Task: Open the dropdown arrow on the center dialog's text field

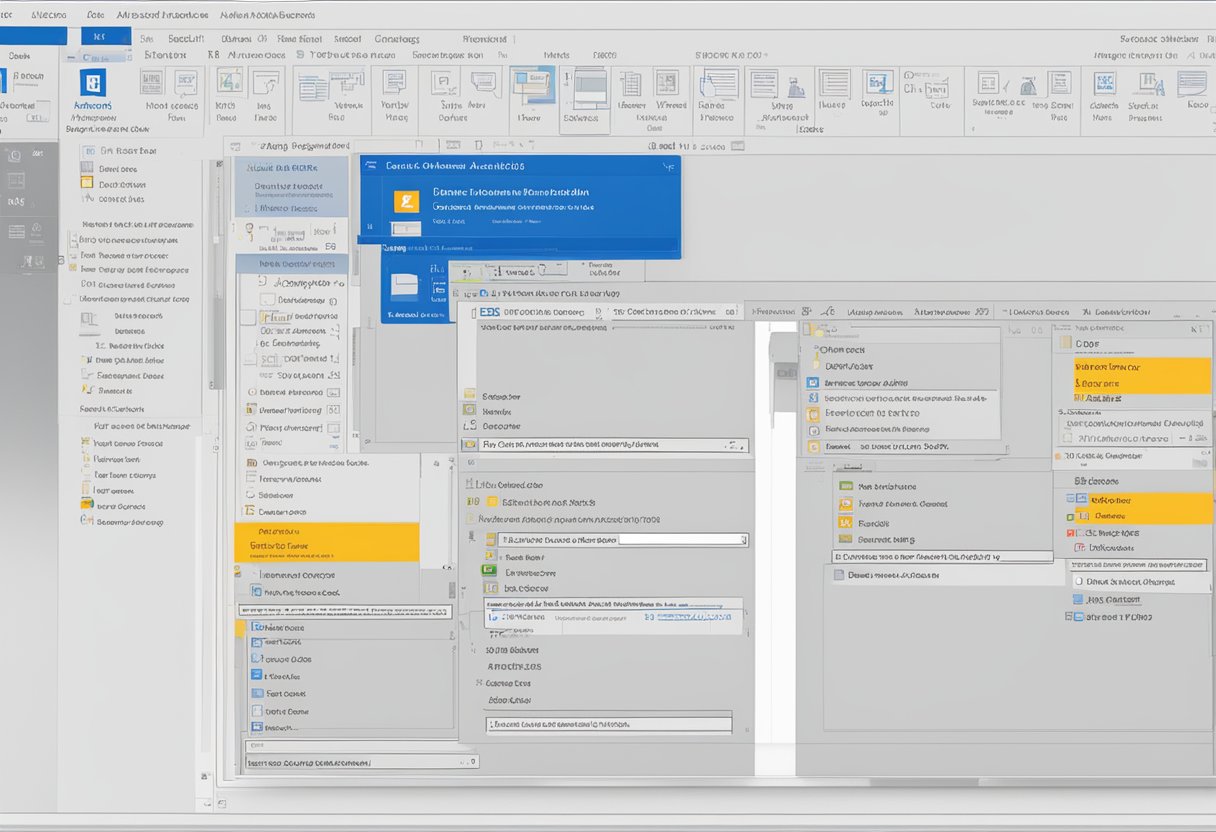Action: (x=743, y=540)
